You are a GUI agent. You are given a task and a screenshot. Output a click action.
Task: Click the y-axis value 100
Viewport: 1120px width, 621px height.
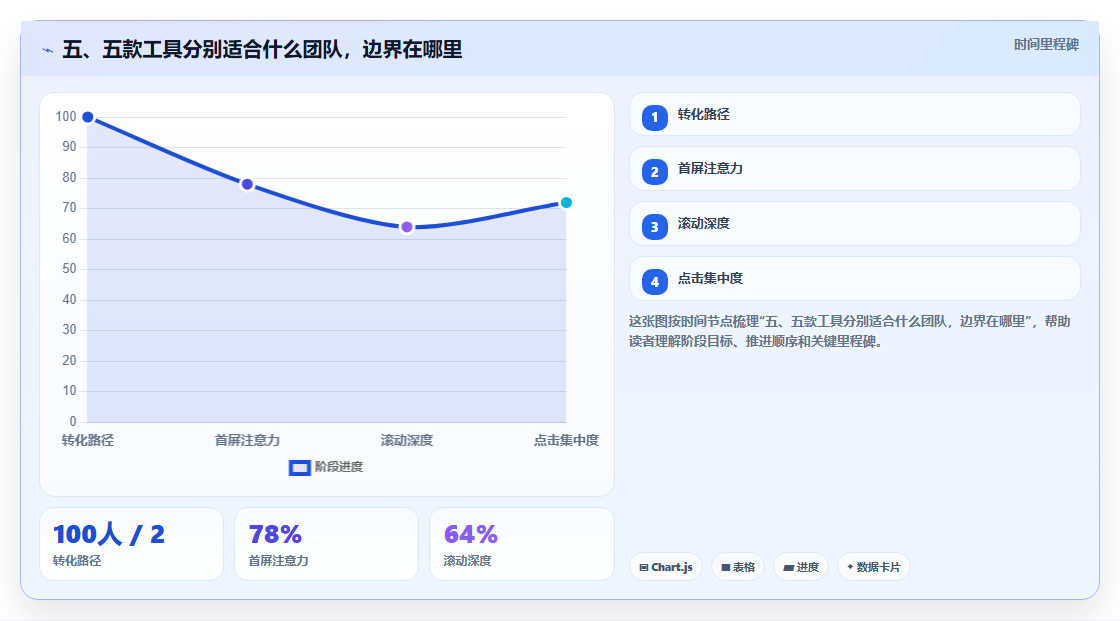pyautogui.click(x=66, y=116)
